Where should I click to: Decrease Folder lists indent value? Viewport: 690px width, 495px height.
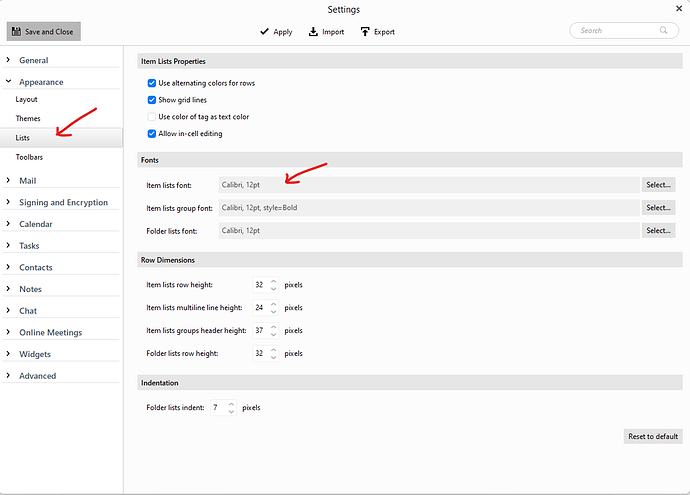point(231,412)
